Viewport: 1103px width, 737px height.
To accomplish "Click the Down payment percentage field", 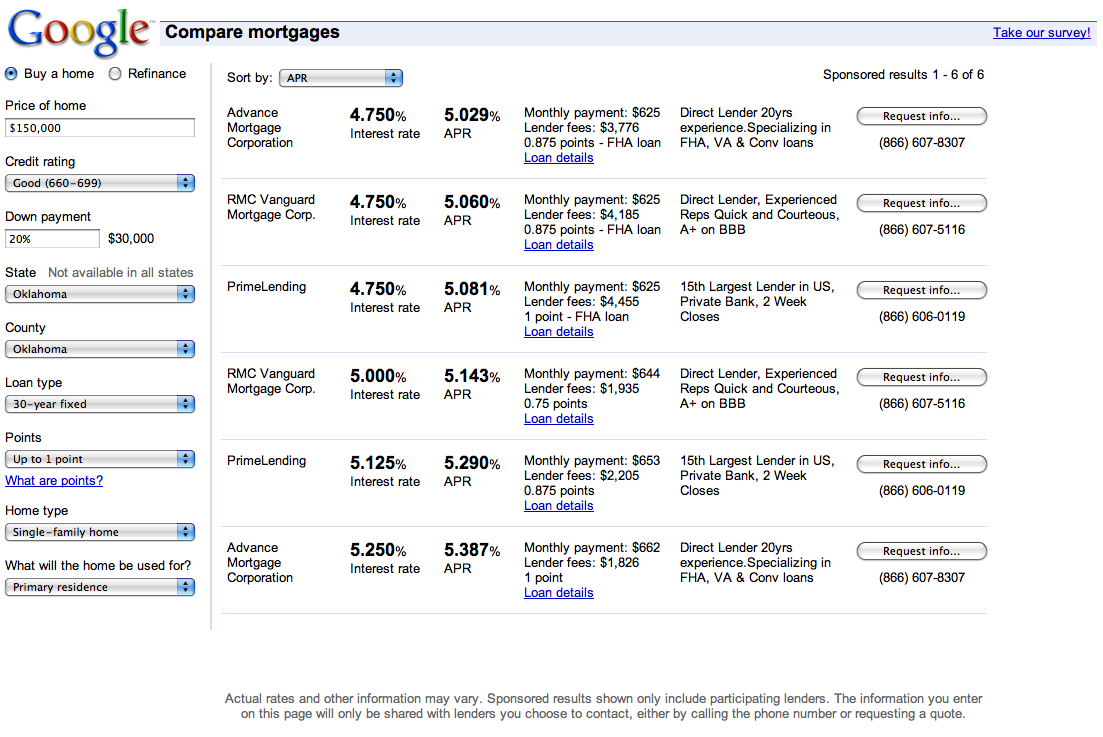I will (x=52, y=239).
